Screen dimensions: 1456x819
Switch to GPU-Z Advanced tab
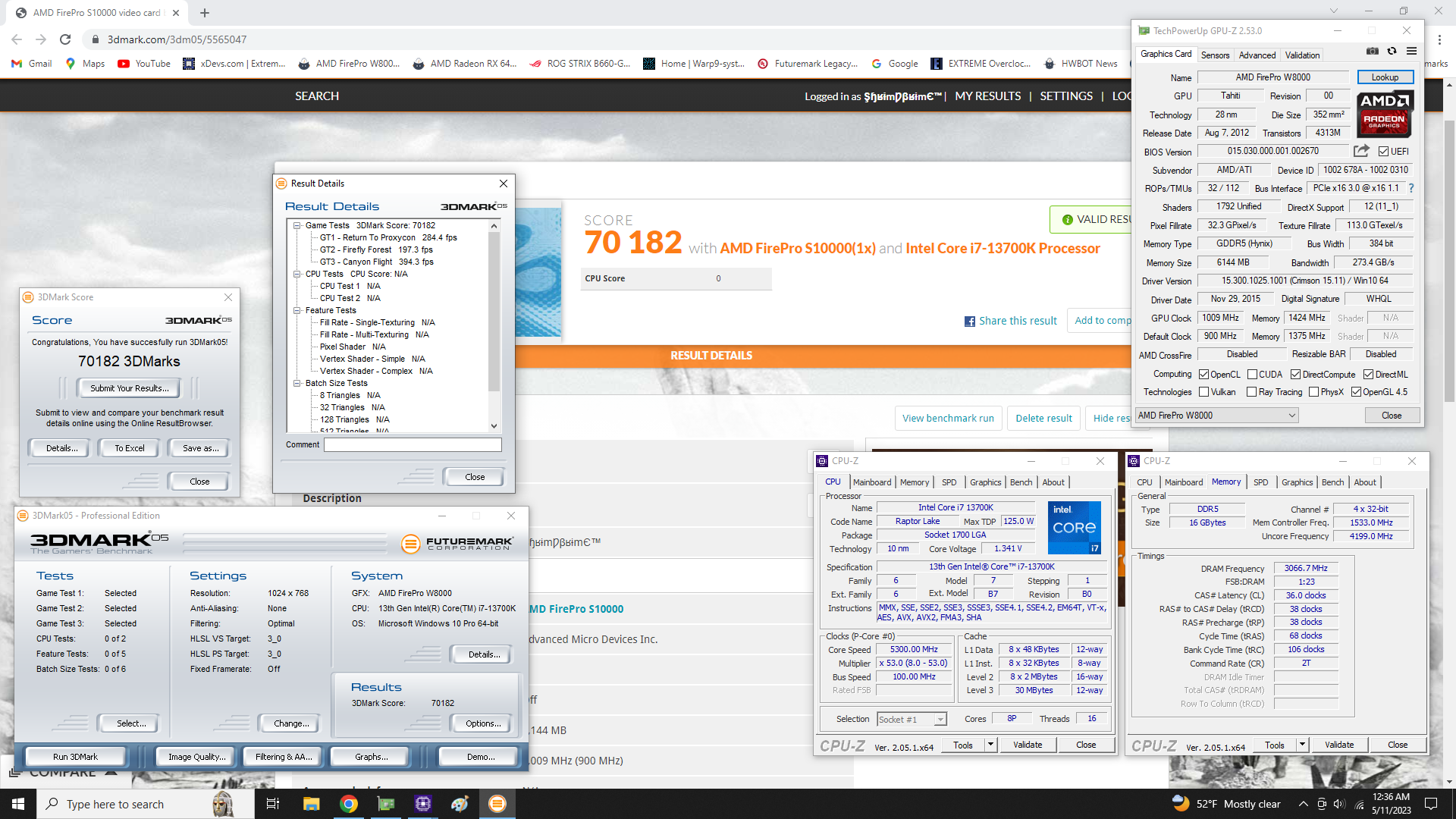[x=1257, y=55]
